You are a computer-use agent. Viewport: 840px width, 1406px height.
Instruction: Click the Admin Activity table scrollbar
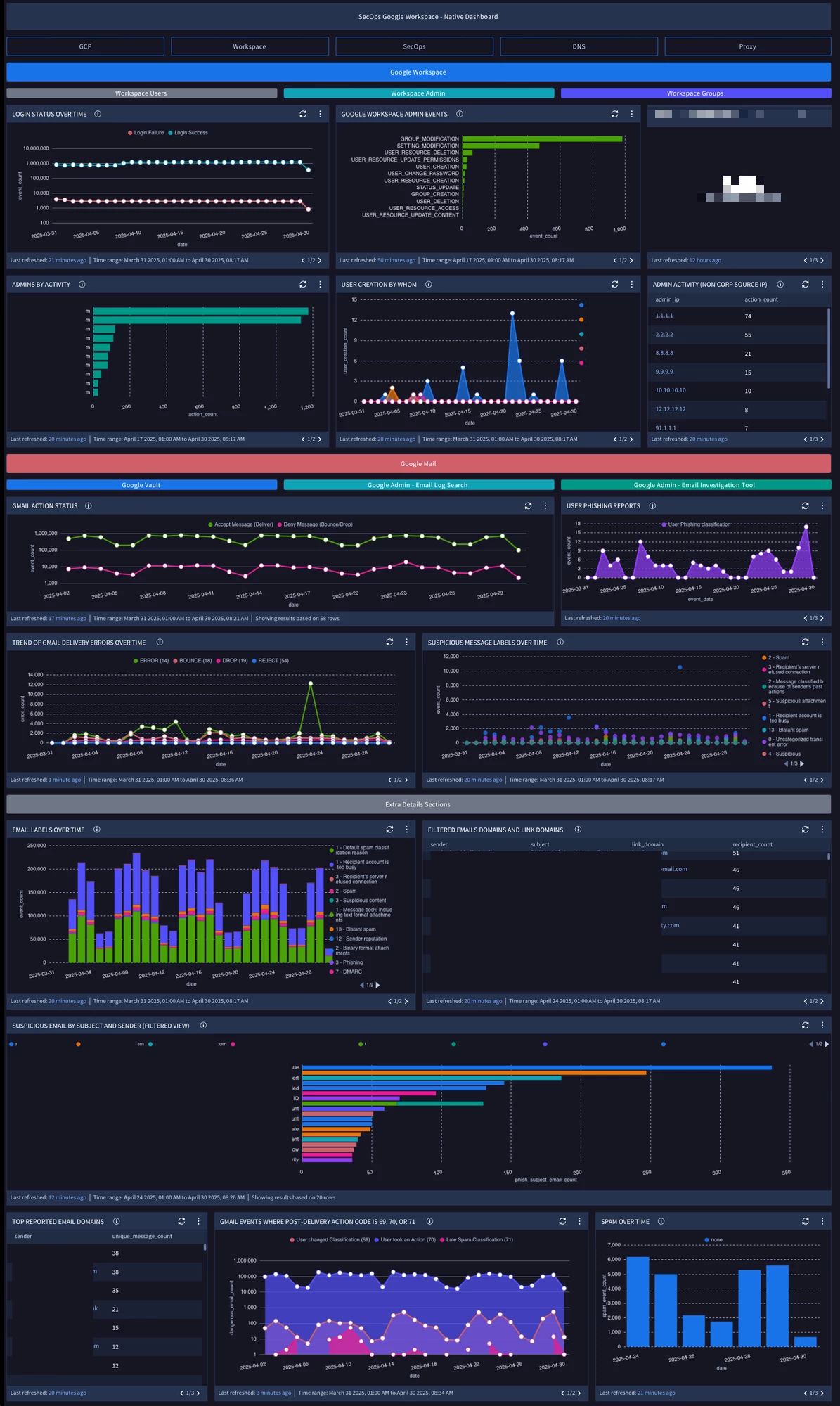(829, 347)
